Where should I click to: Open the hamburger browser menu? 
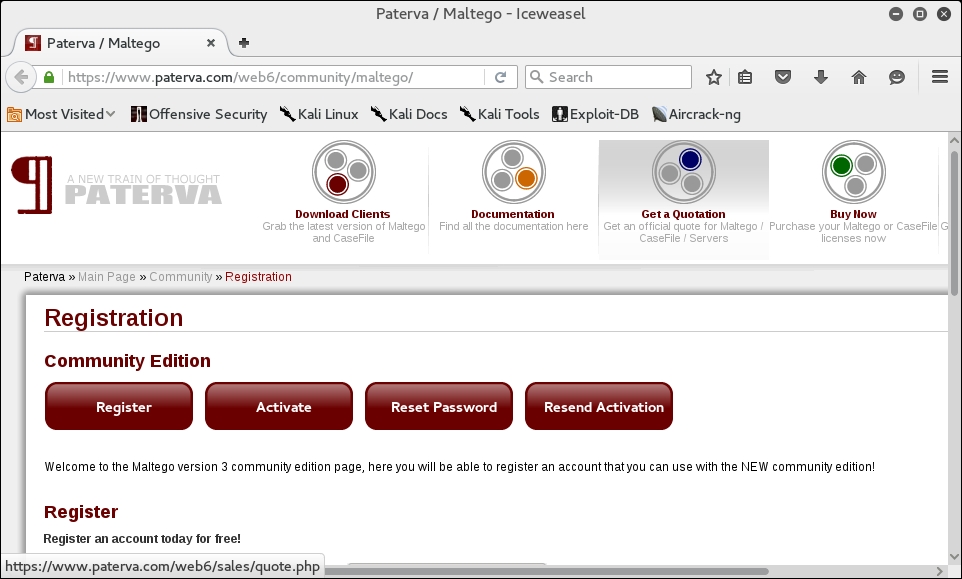940,77
